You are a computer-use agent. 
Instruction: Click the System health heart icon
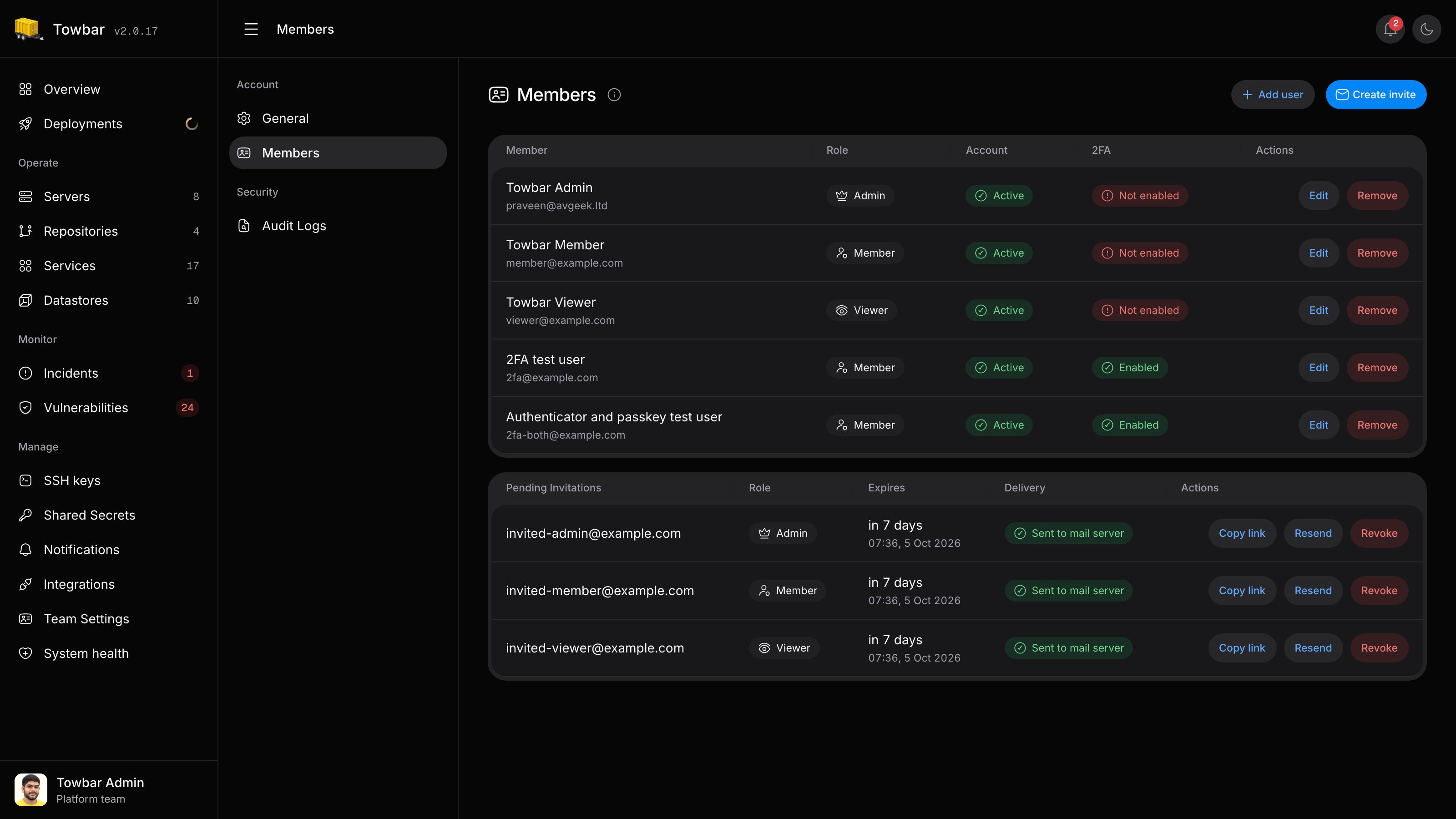tap(25, 653)
